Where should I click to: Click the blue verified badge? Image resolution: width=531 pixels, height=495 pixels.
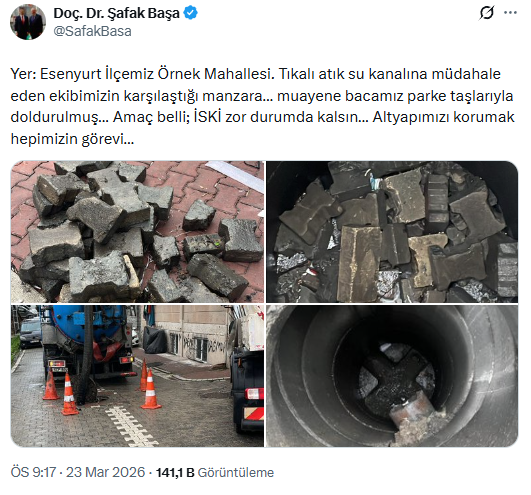190,13
